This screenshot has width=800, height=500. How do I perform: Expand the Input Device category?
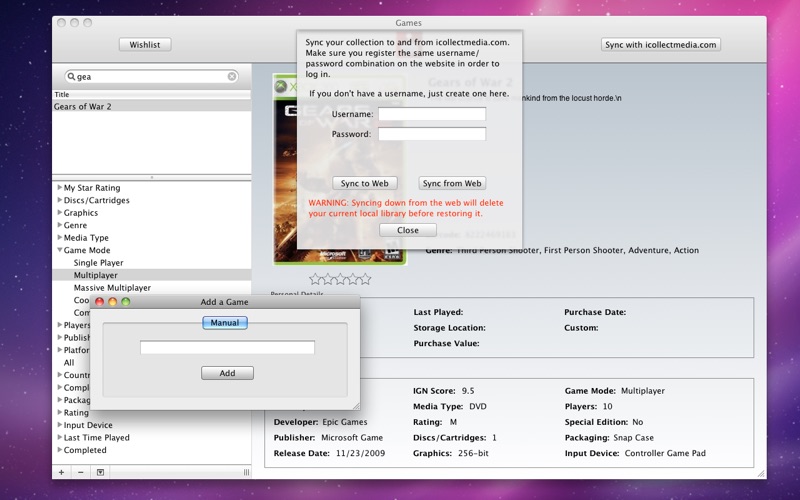point(60,425)
